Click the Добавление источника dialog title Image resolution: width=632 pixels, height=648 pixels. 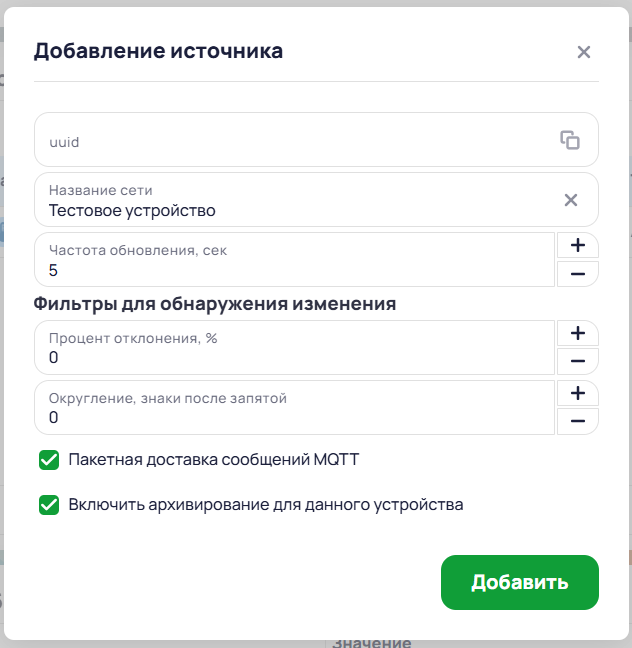click(x=158, y=51)
